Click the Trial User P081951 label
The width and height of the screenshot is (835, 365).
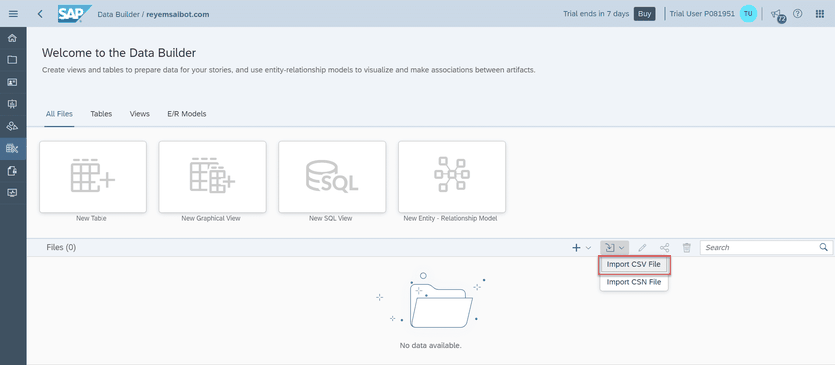pos(702,14)
